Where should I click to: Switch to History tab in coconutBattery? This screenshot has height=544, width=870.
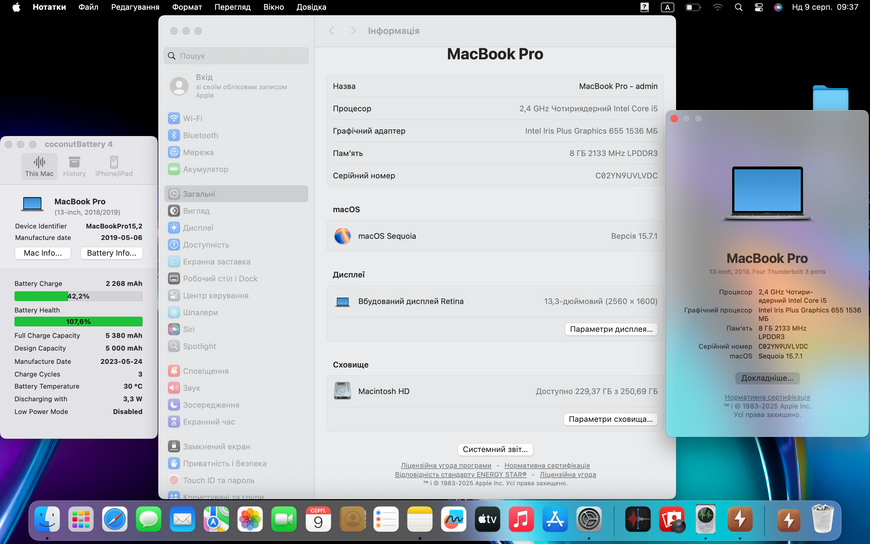[74, 166]
